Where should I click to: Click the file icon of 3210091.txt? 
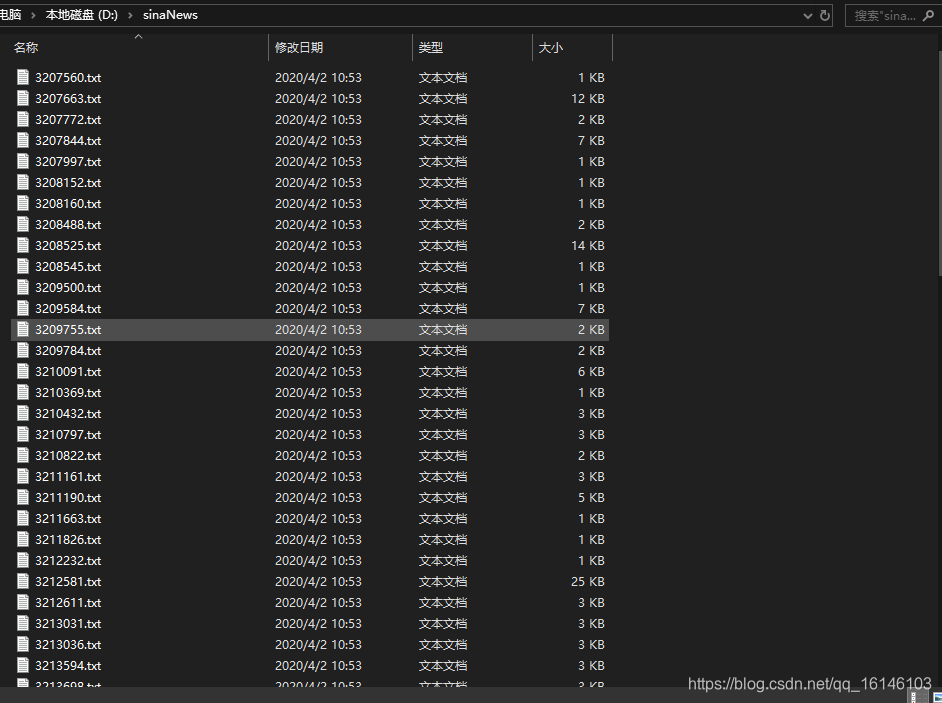click(23, 371)
